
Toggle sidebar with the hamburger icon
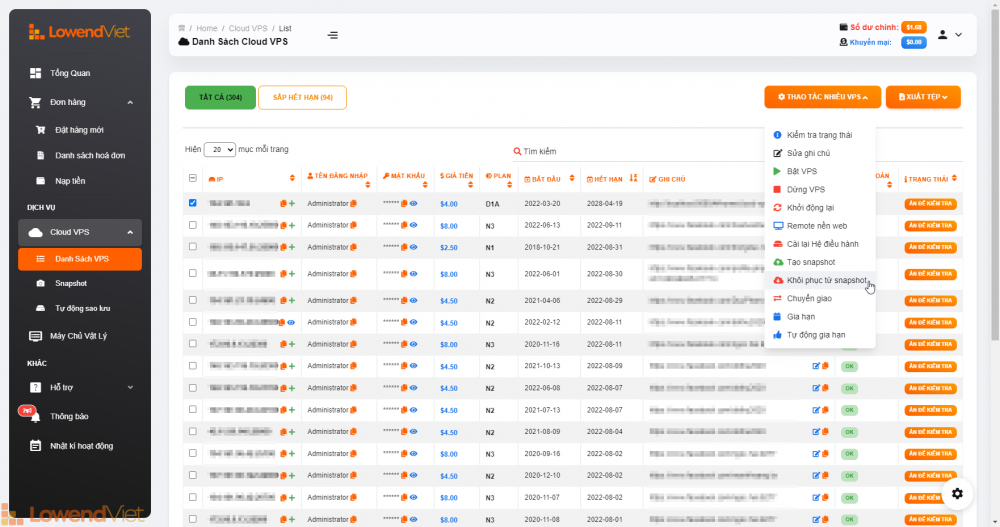(332, 35)
